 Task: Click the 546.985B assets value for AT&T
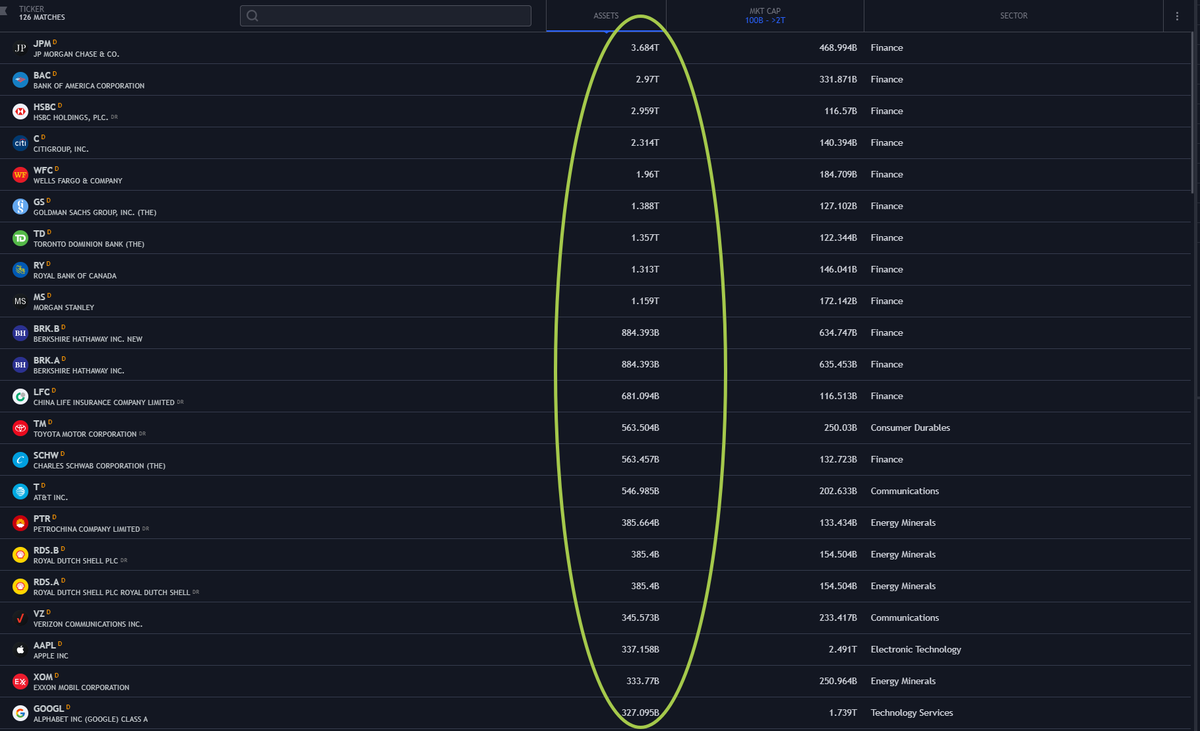640,491
